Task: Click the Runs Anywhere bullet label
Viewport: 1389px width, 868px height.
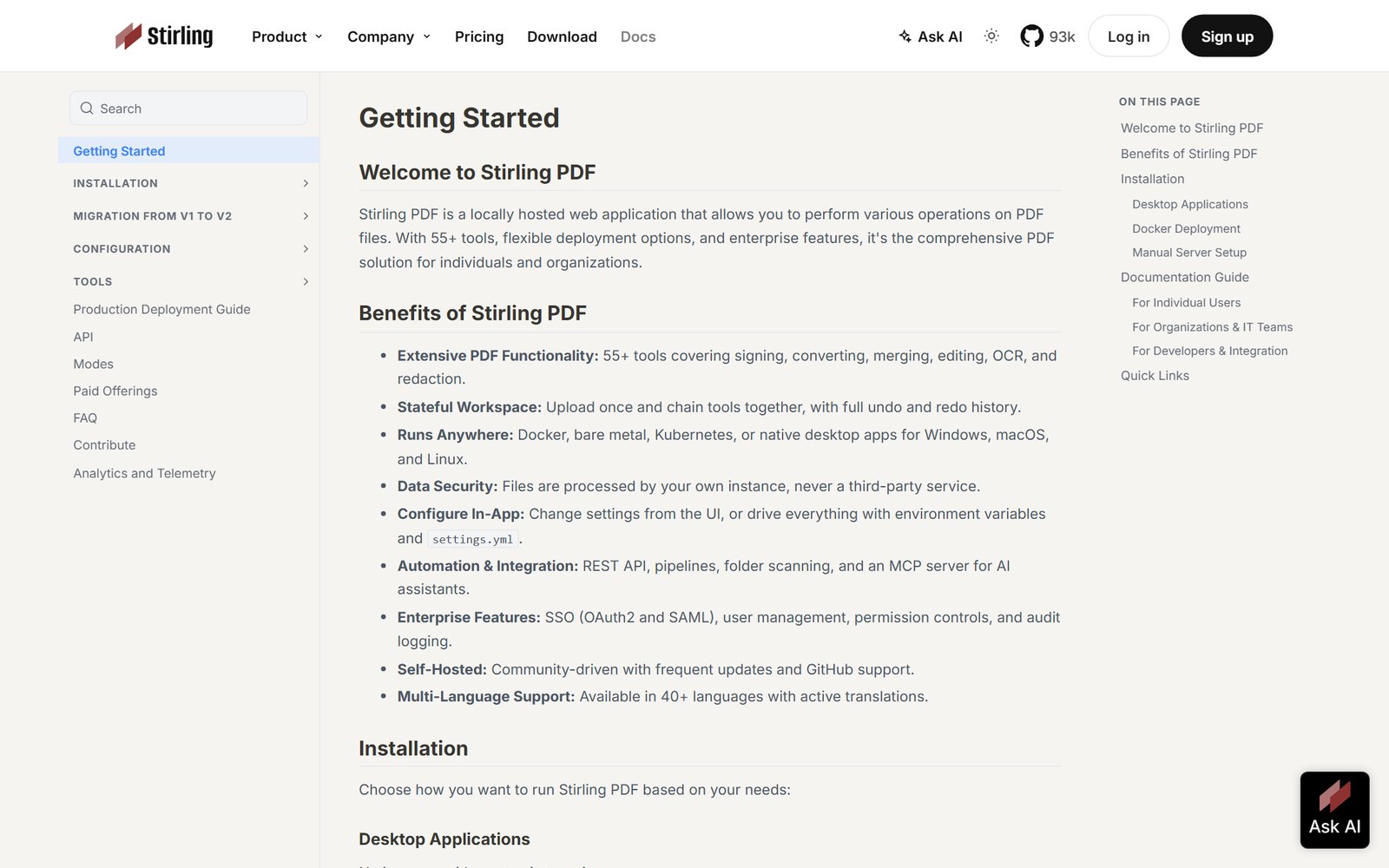Action: point(455,435)
